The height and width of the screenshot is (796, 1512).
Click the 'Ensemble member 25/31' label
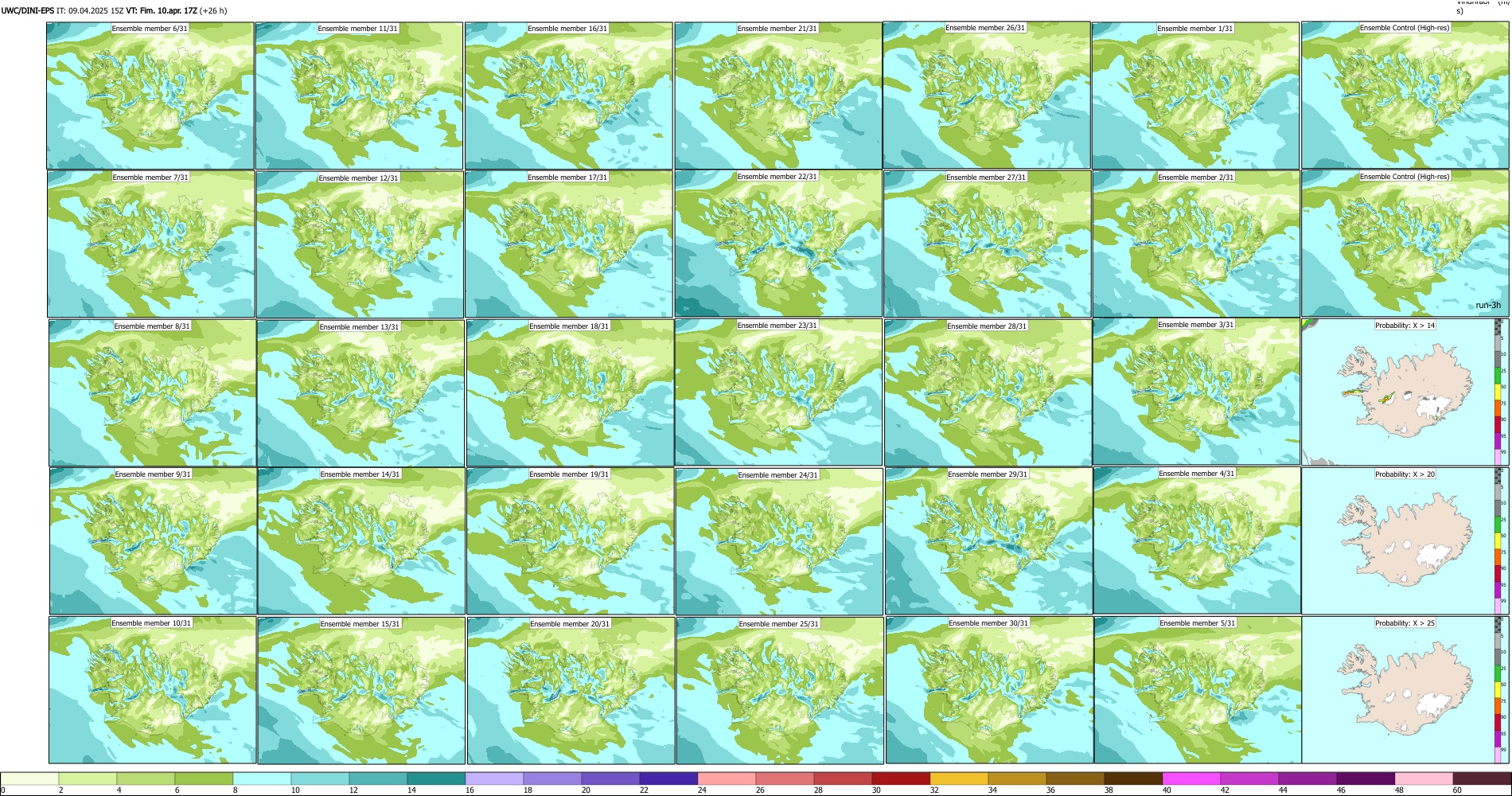click(x=779, y=624)
